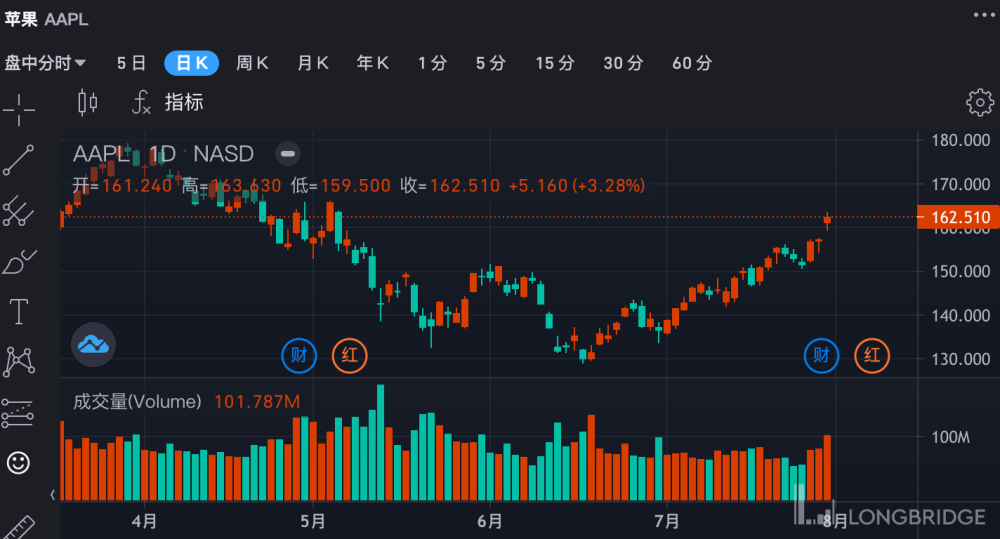
Task: Open the 盘中分时 dropdown
Action: (45, 63)
